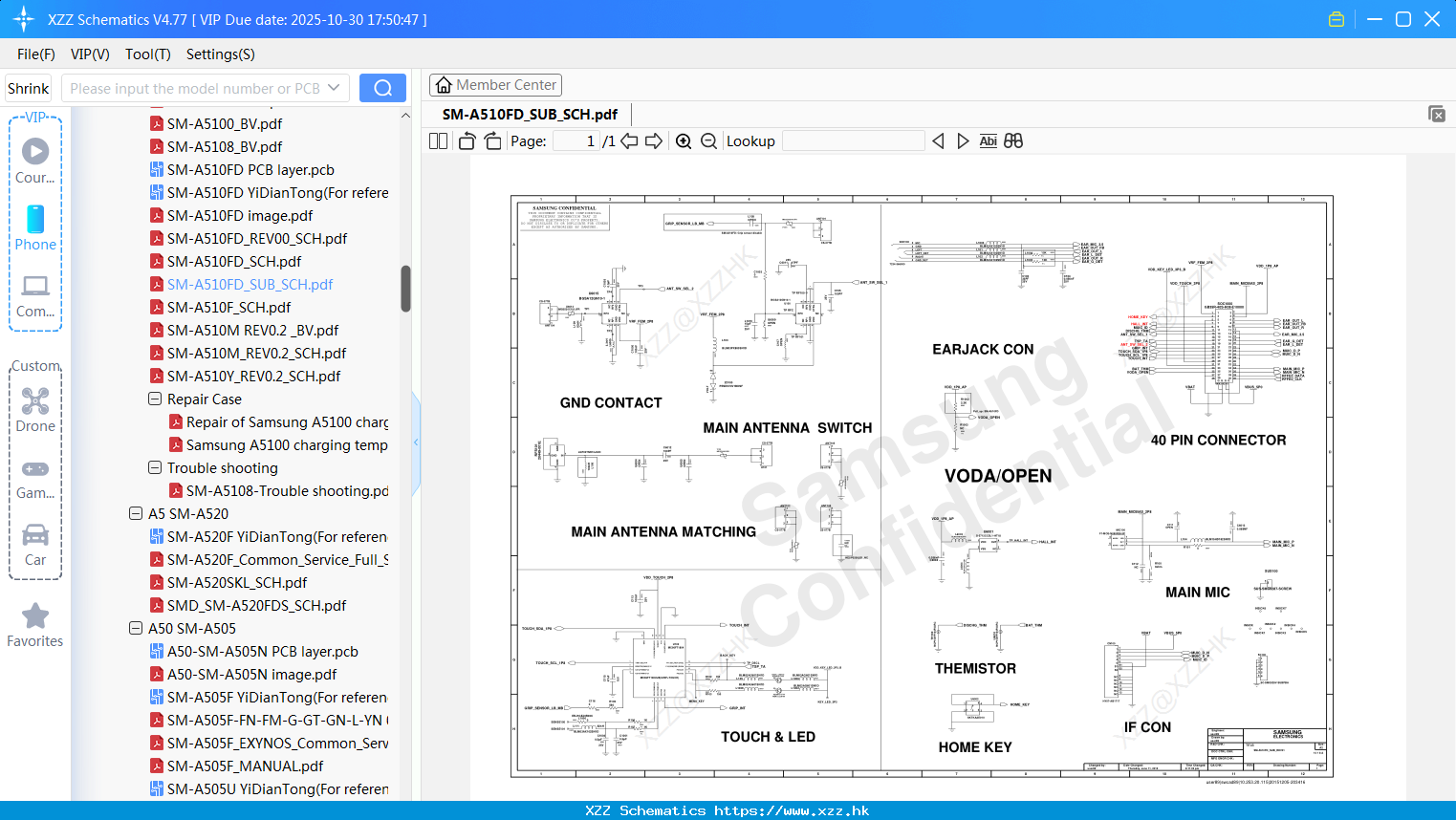The height and width of the screenshot is (820, 1456).
Task: Toggle the two-page split view icon
Action: pyautogui.click(x=438, y=140)
